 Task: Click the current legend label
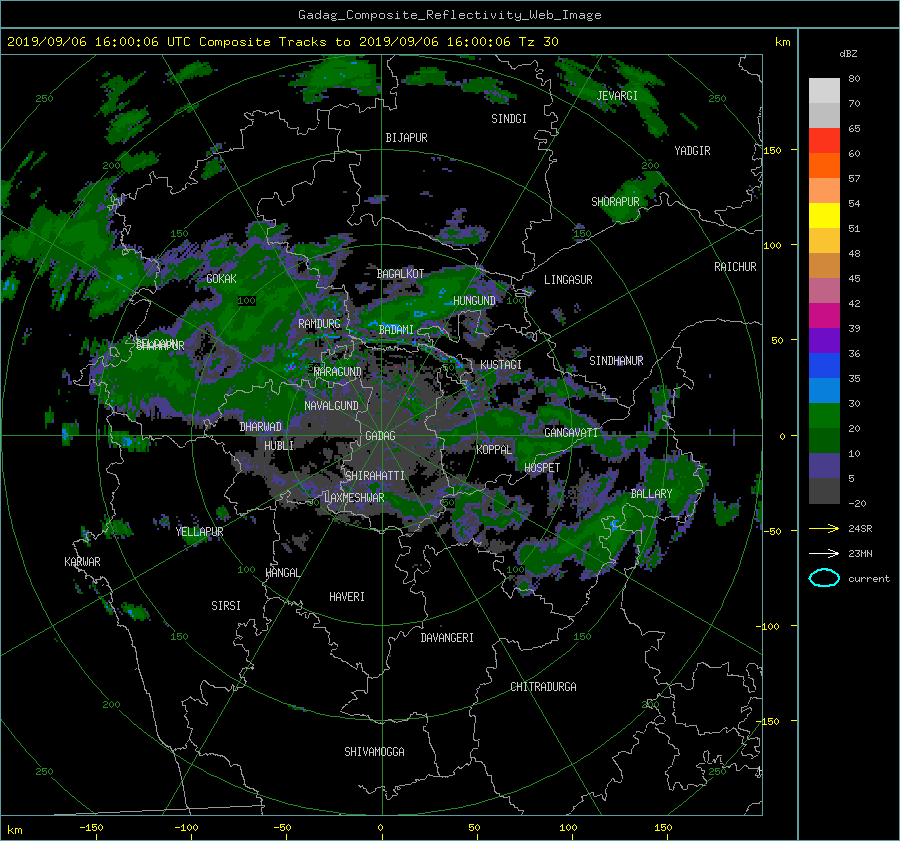(869, 579)
